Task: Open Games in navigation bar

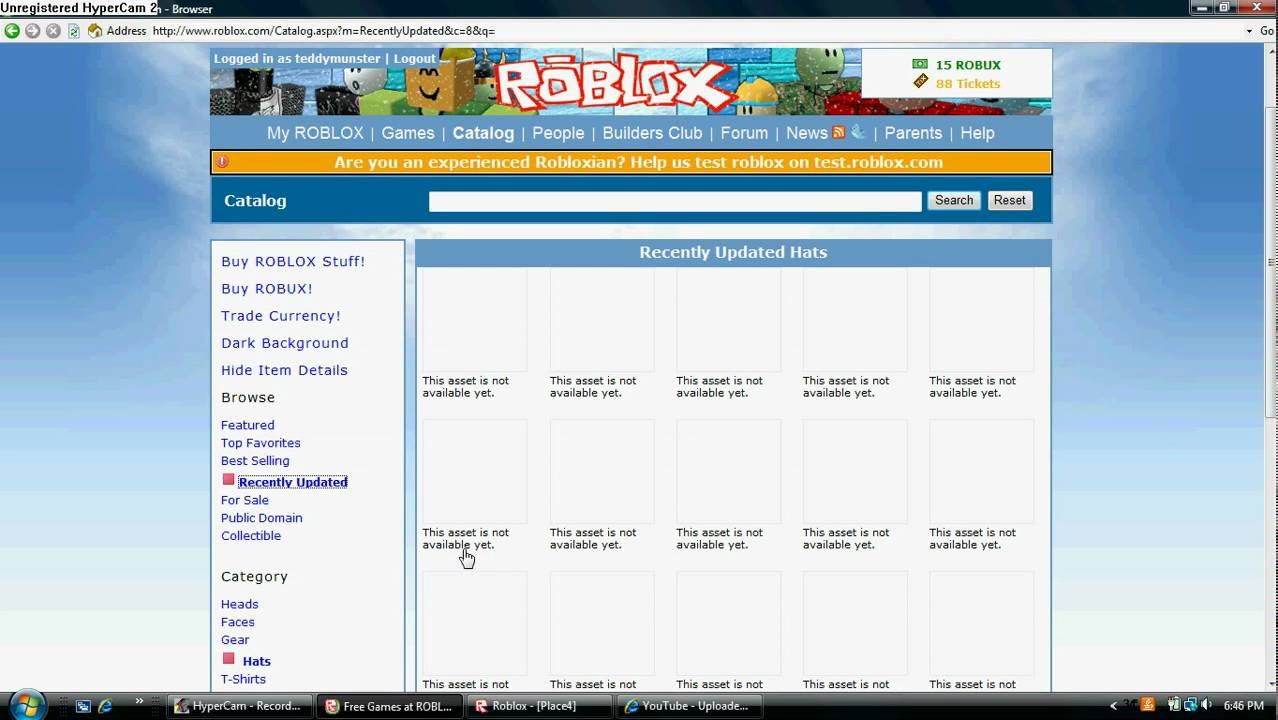Action: (408, 133)
